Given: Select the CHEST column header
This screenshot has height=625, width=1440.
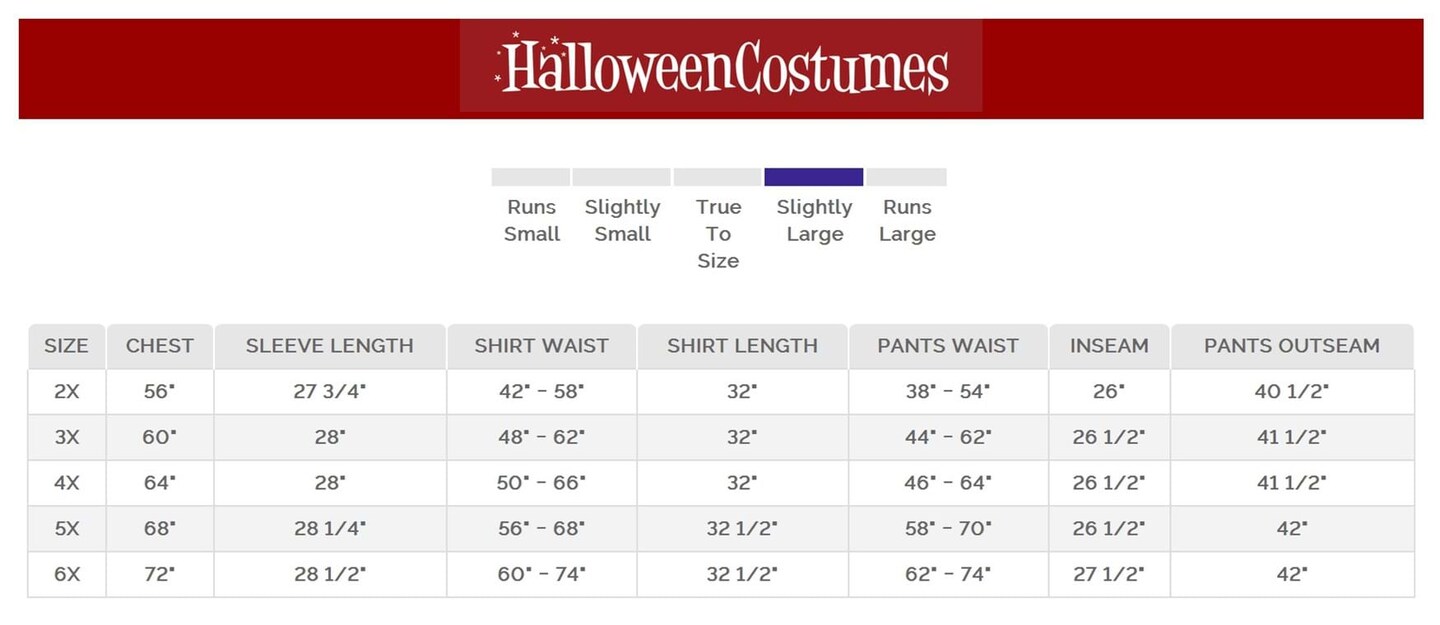Looking at the screenshot, I should point(160,346).
